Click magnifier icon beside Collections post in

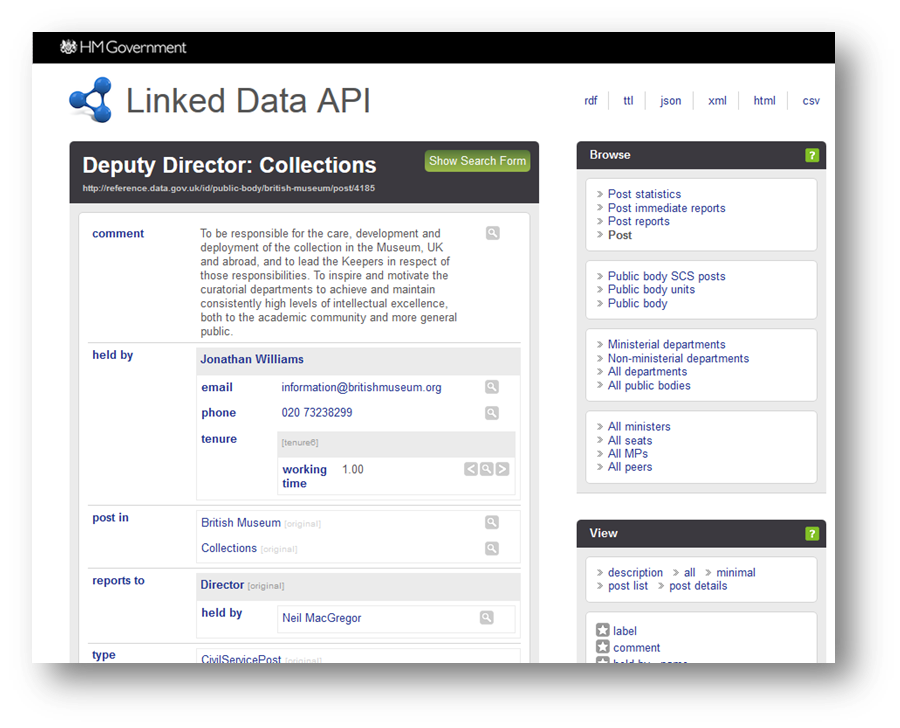coord(492,548)
